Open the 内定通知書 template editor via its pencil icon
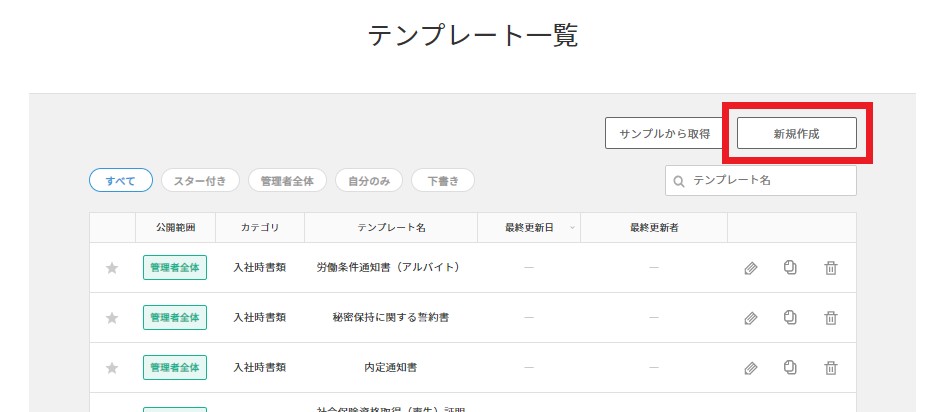 750,368
